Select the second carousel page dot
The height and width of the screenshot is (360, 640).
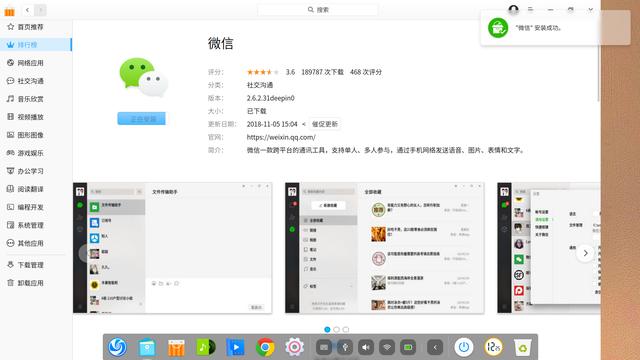[337, 329]
